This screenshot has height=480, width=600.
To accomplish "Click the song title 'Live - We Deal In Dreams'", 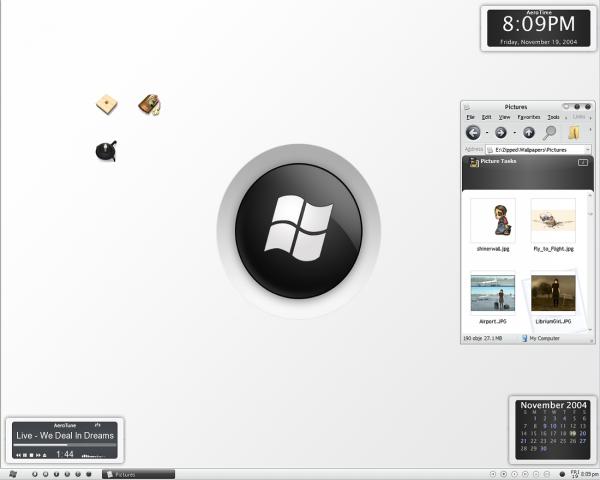I will pyautogui.click(x=65, y=436).
